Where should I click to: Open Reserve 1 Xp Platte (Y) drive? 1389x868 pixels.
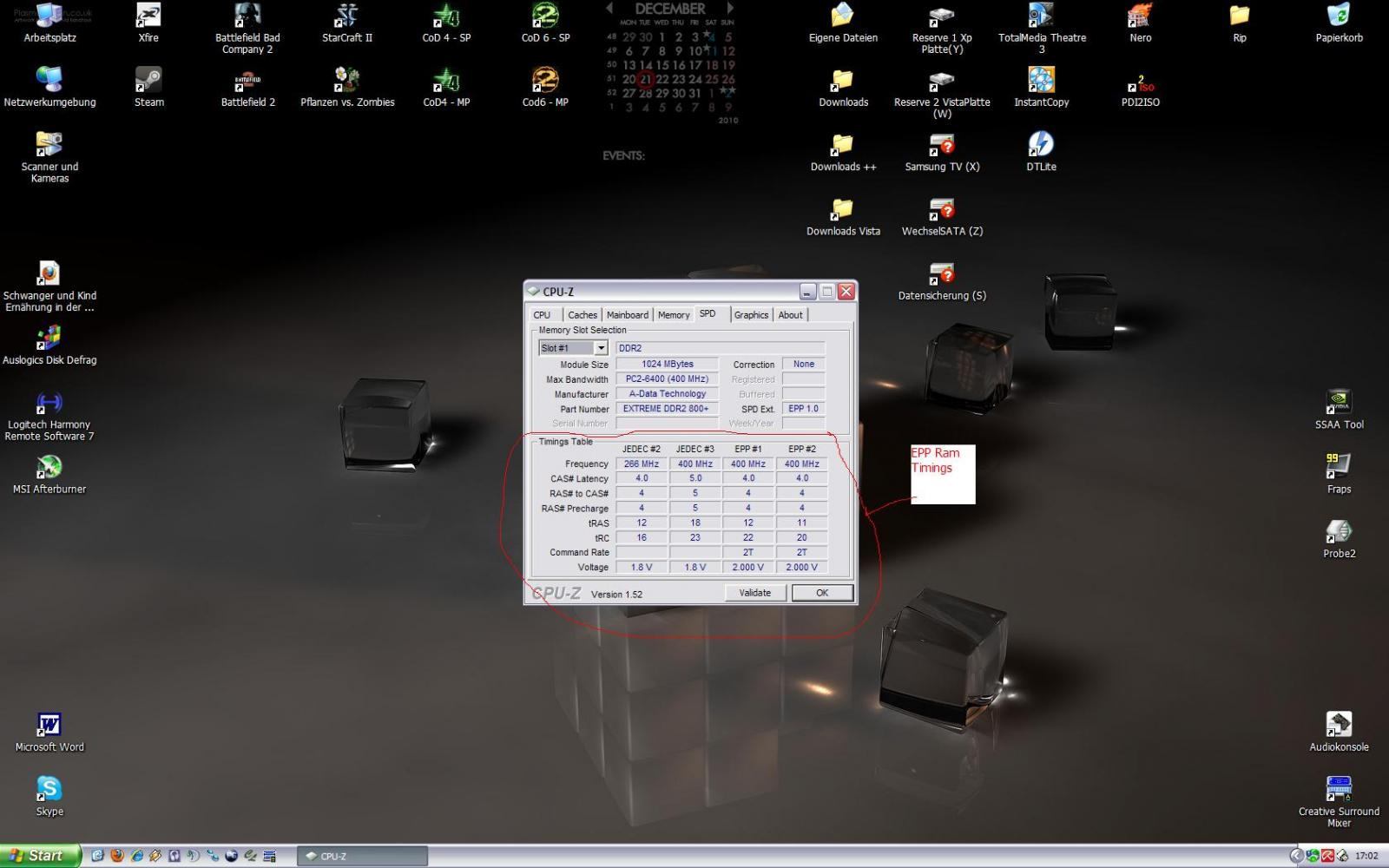pos(942,29)
